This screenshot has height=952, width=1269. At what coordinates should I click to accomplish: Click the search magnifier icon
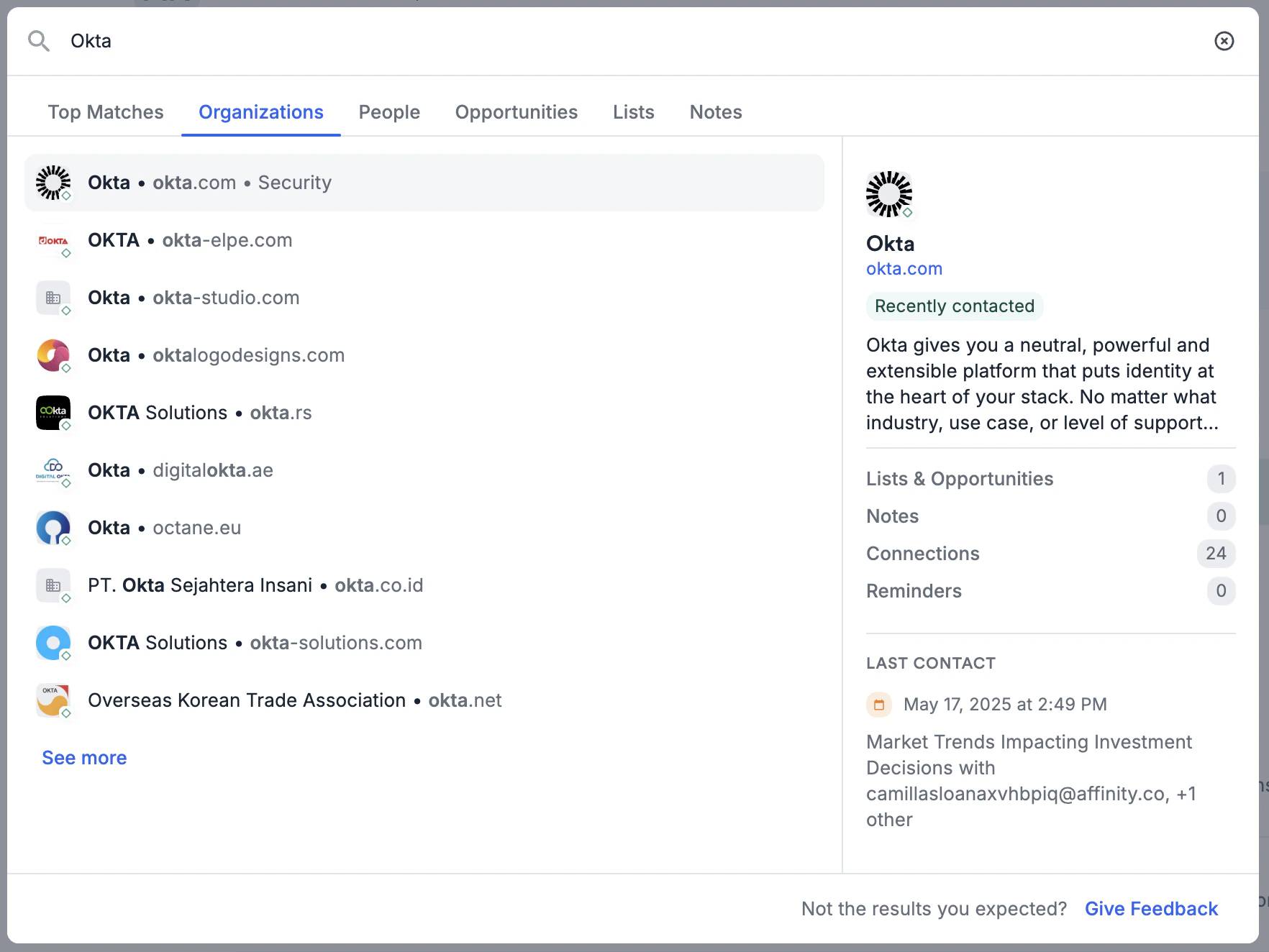coord(39,41)
